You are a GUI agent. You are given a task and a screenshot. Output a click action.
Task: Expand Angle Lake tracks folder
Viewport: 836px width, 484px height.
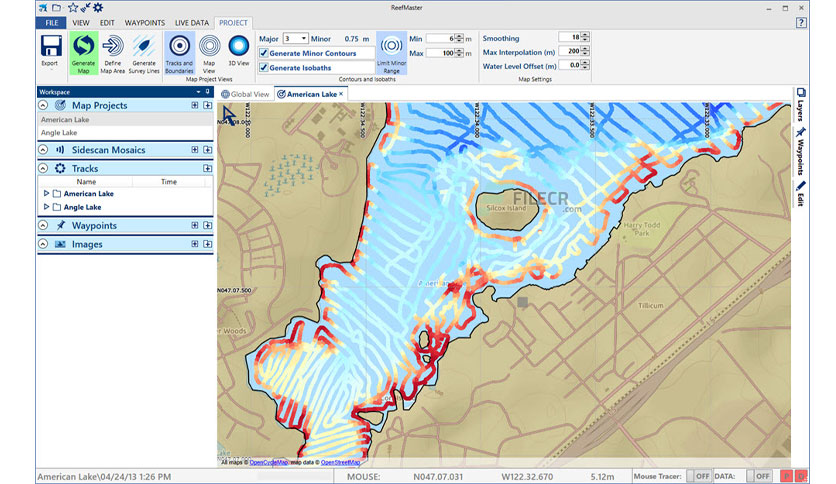point(46,207)
